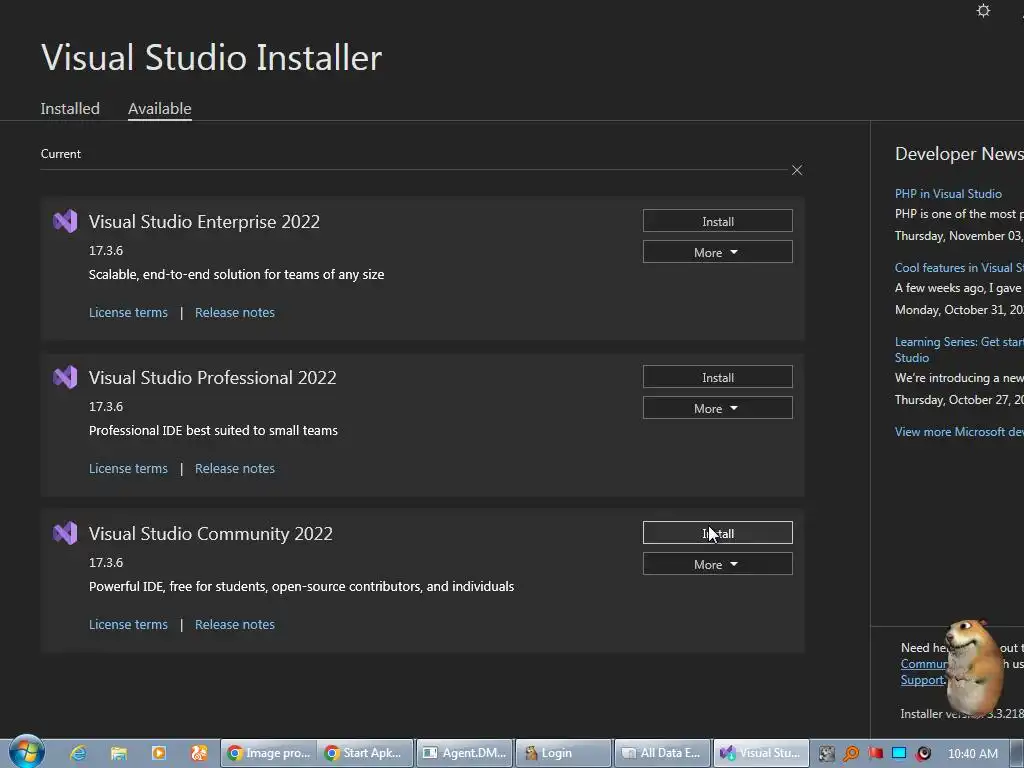Dismiss the Current section with X icon

(x=797, y=170)
